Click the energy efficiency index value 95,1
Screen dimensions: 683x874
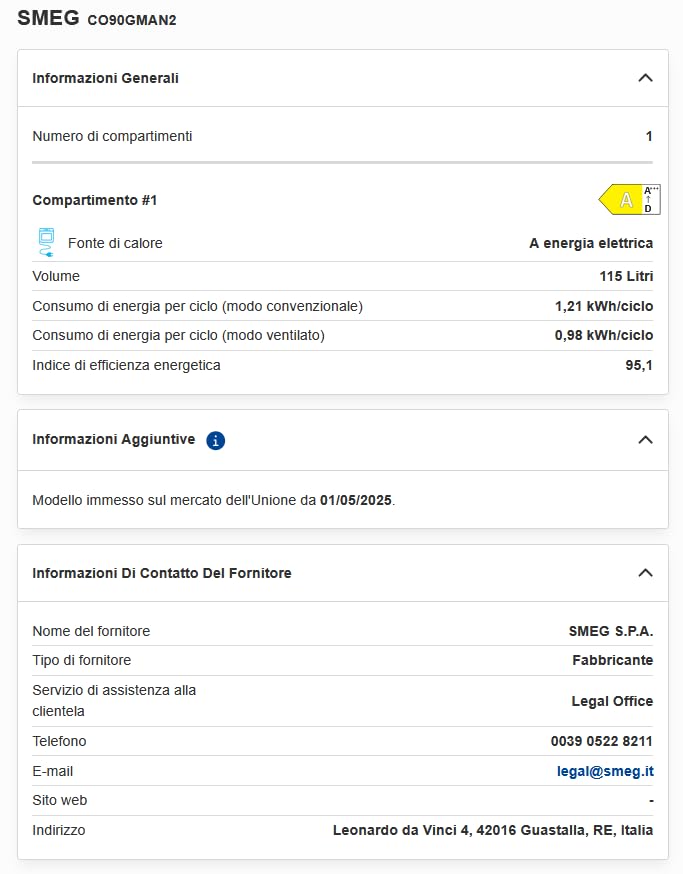[x=639, y=365]
